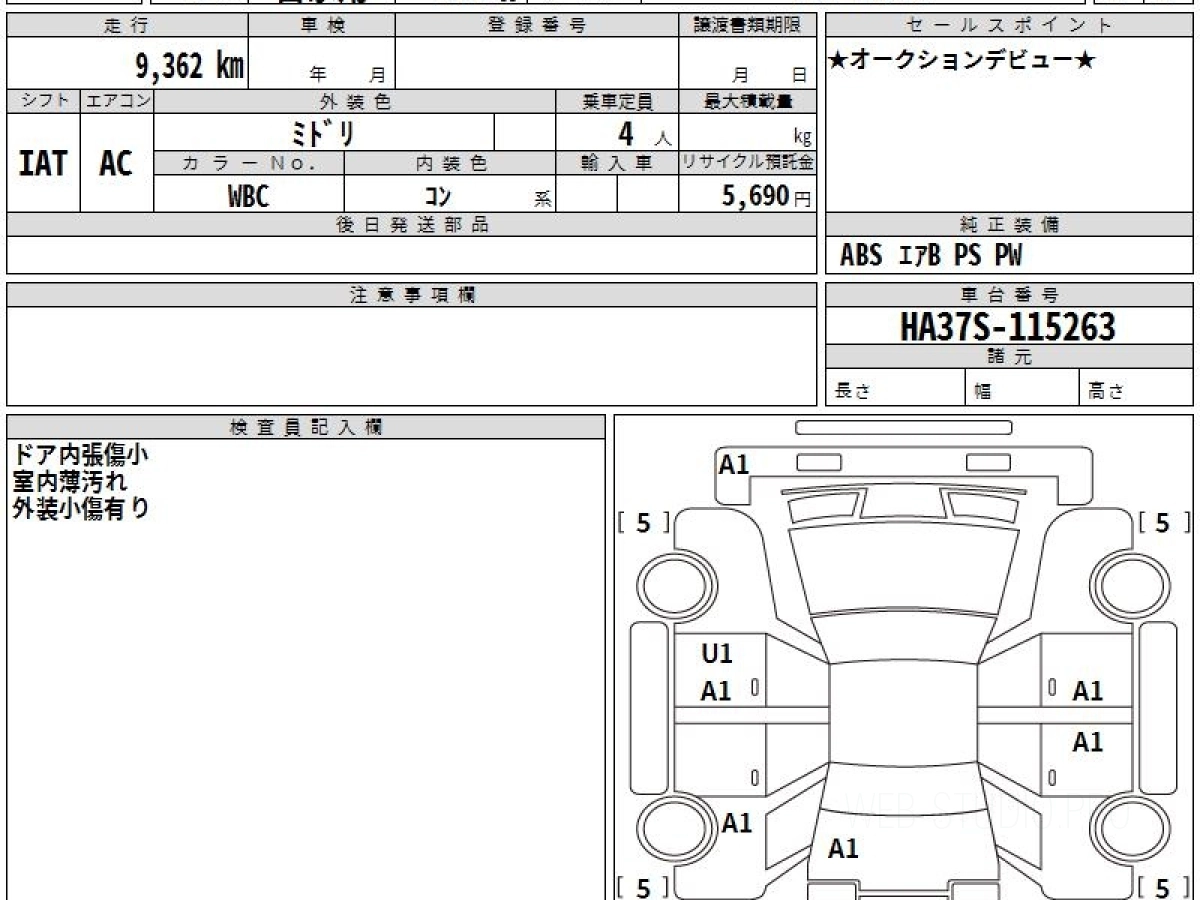The height and width of the screenshot is (900, 1200).
Task: Select the color code WBC
Action: pos(249,196)
